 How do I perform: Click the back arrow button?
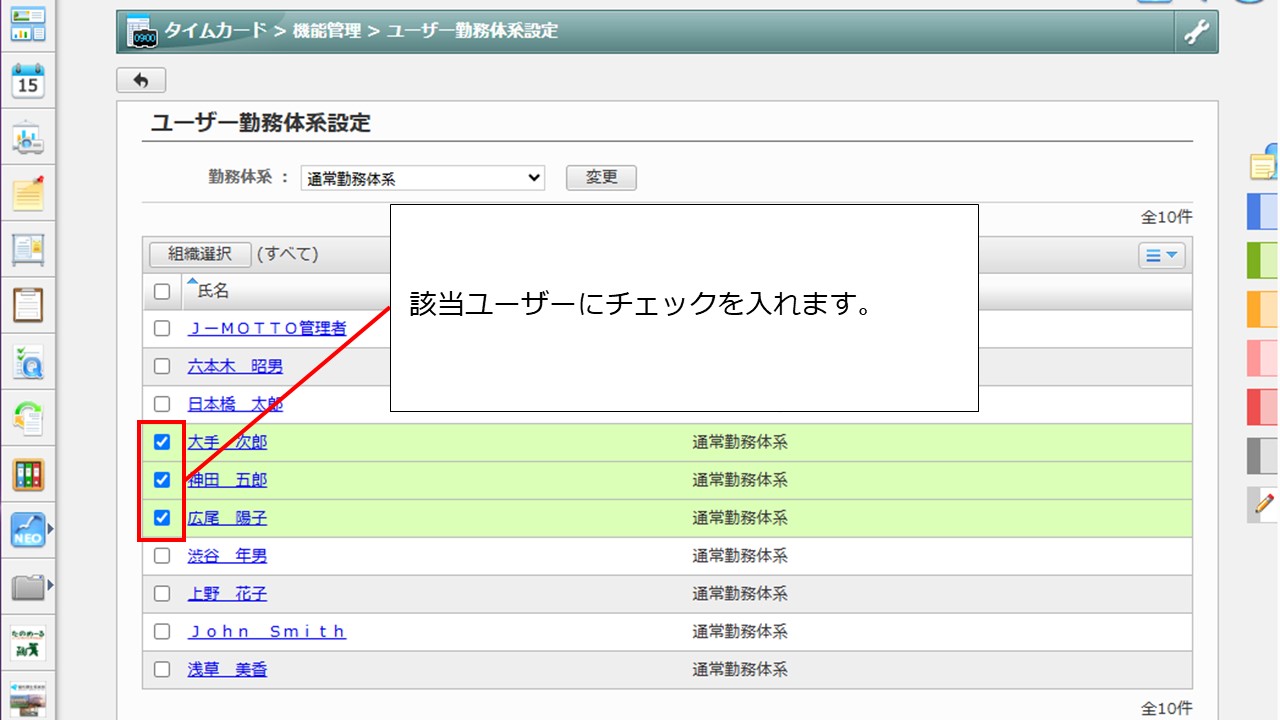click(x=141, y=80)
